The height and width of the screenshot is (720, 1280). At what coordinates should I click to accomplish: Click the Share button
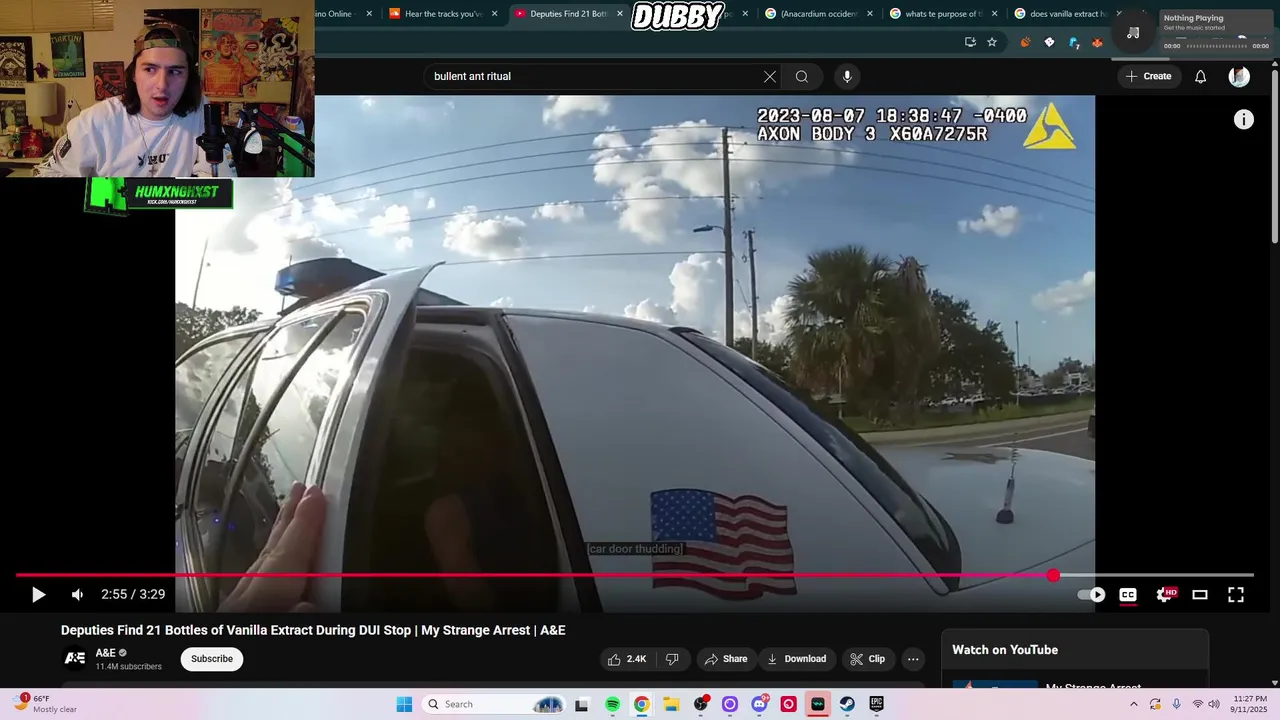pos(726,659)
